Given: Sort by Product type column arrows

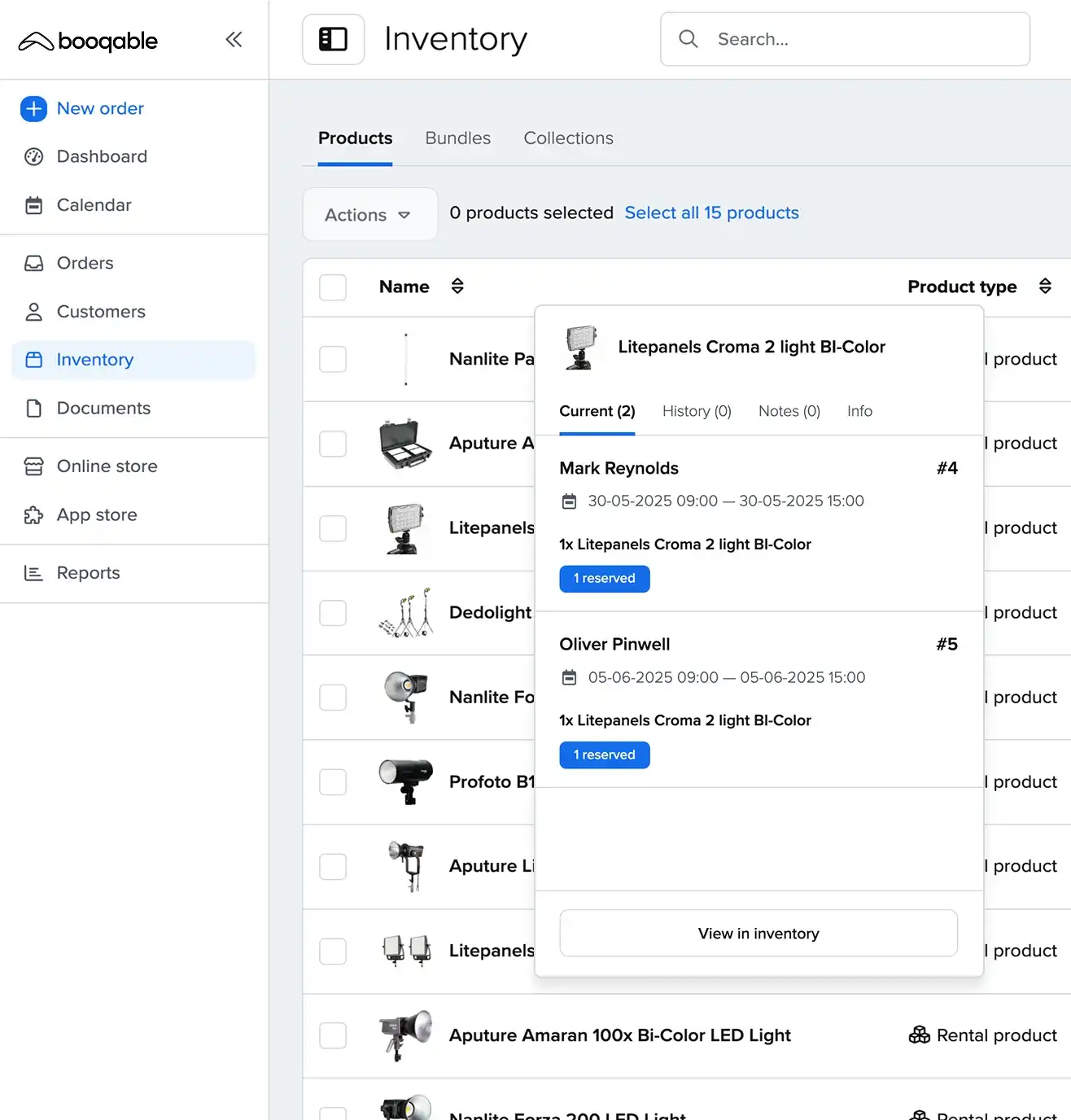Looking at the screenshot, I should point(1045,287).
